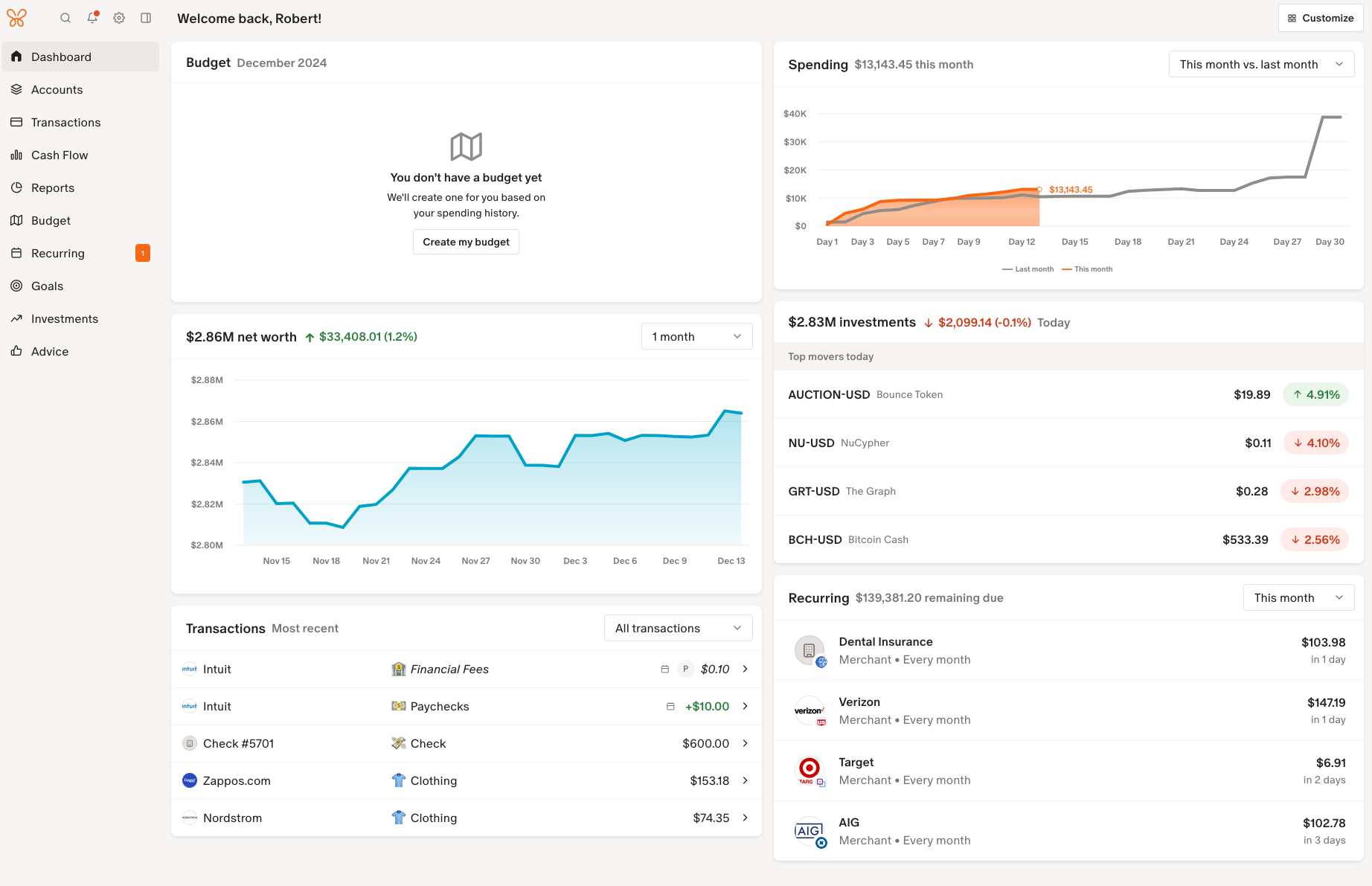Click the Advice thumbs-up icon
The image size is (1372, 886).
tap(16, 351)
